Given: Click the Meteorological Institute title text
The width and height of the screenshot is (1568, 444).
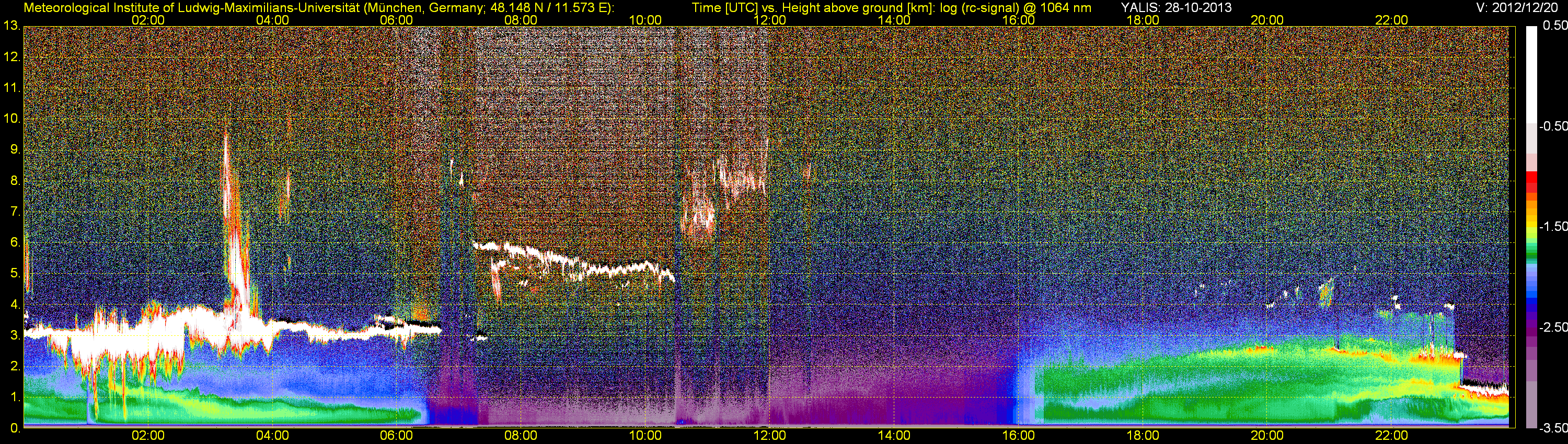Looking at the screenshot, I should click(318, 8).
